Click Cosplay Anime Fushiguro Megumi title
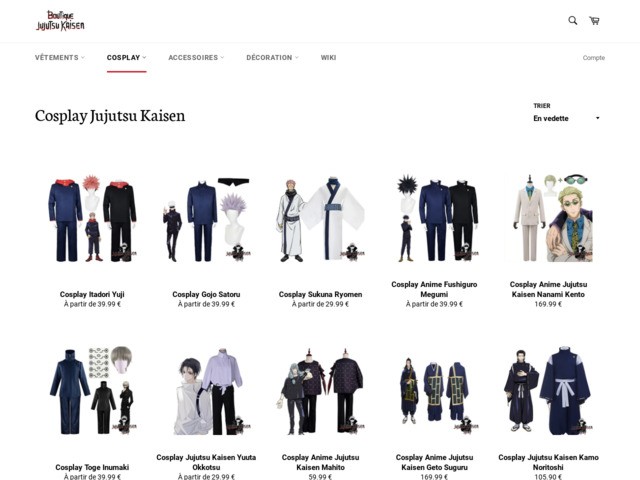 pos(434,289)
